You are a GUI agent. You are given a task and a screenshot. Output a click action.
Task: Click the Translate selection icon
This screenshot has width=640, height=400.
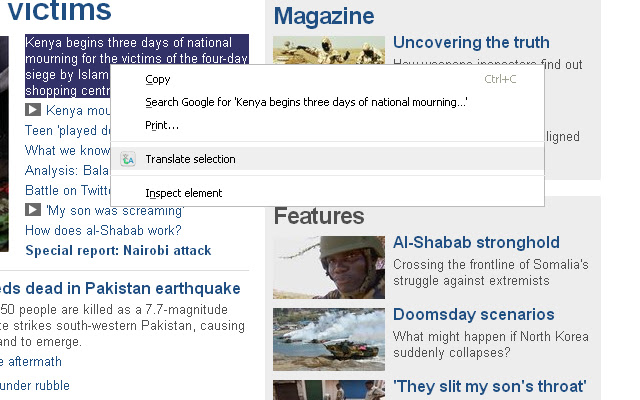coord(128,159)
